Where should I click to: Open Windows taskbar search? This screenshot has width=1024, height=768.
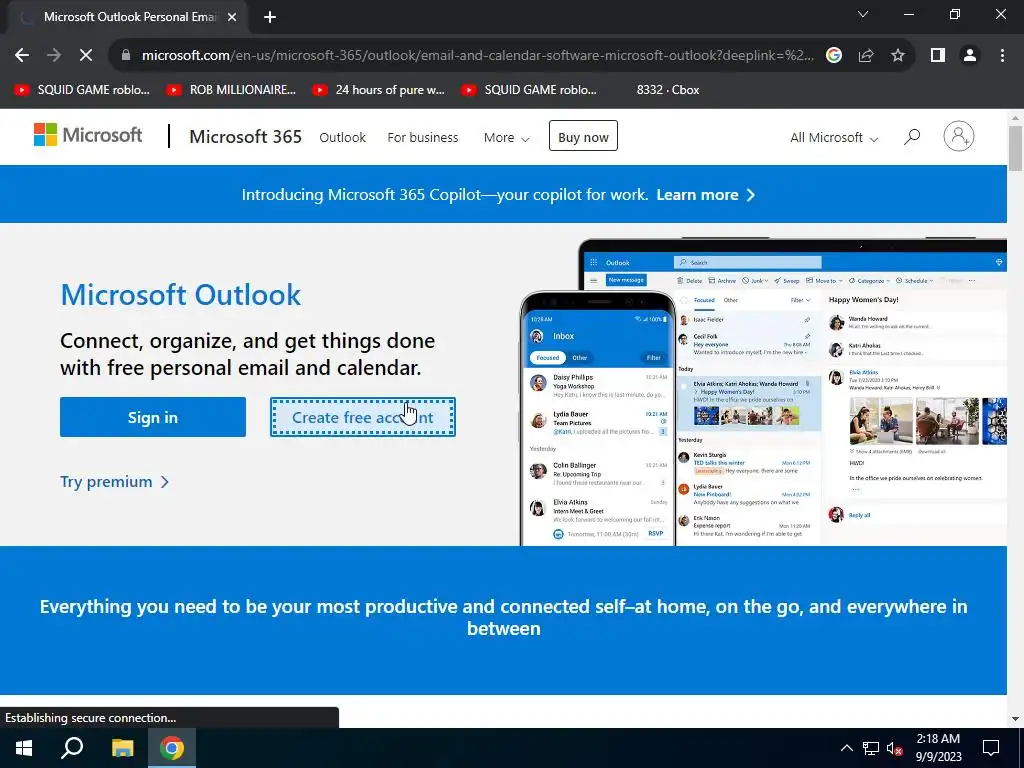coord(72,748)
